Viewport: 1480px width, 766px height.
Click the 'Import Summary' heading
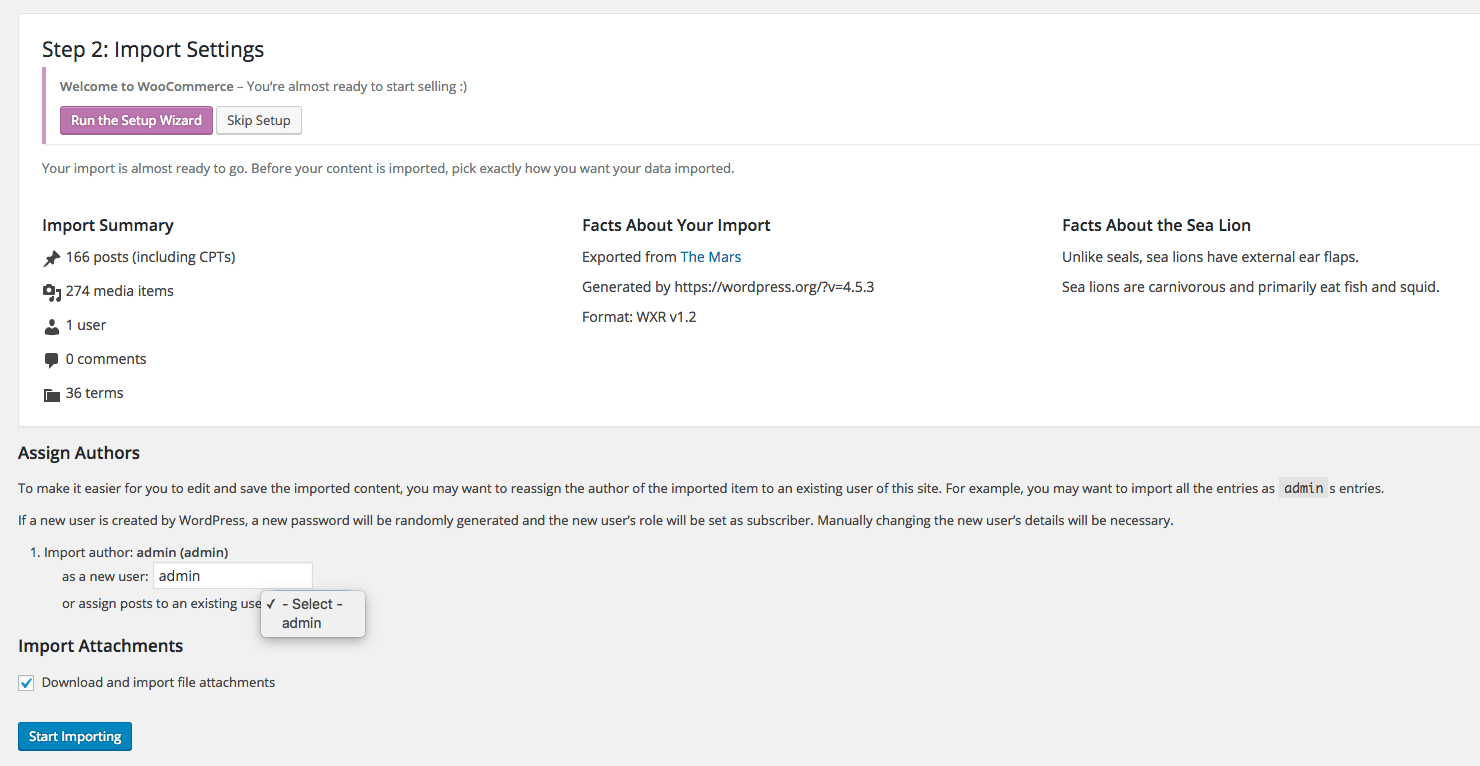tap(108, 225)
